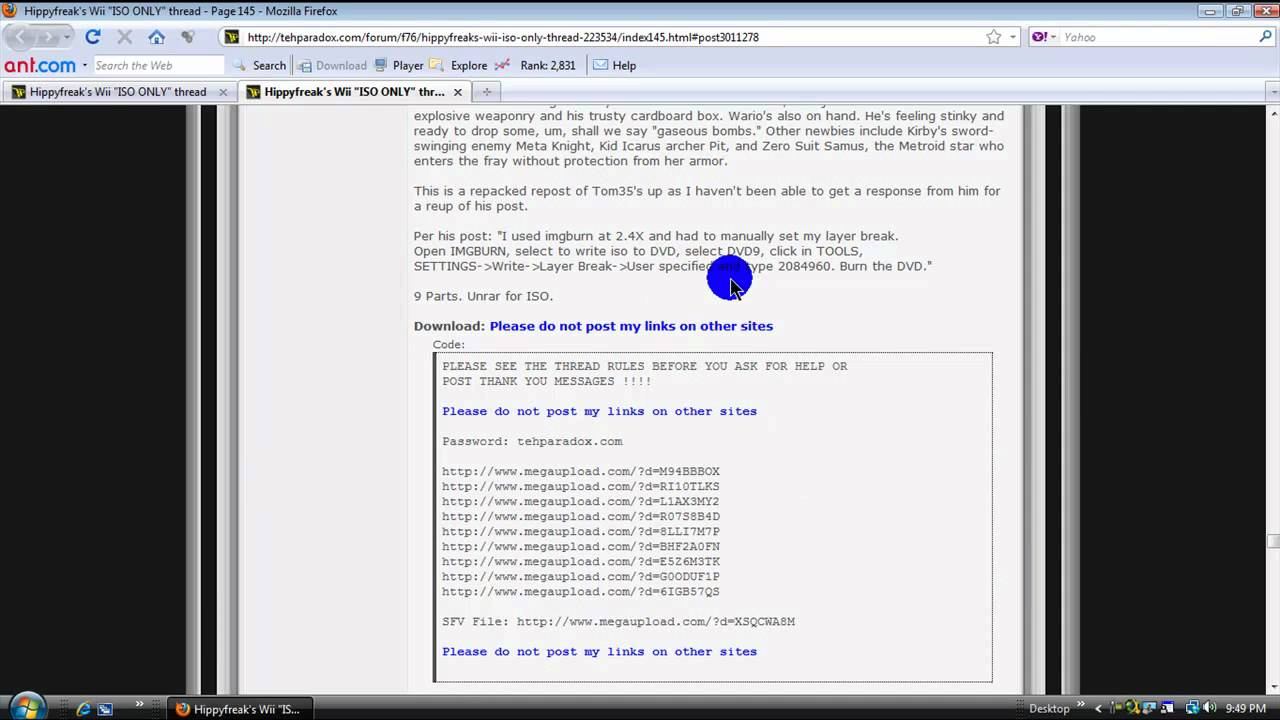Click the SFV File megaupload link
This screenshot has width=1280, height=720.
(656, 621)
